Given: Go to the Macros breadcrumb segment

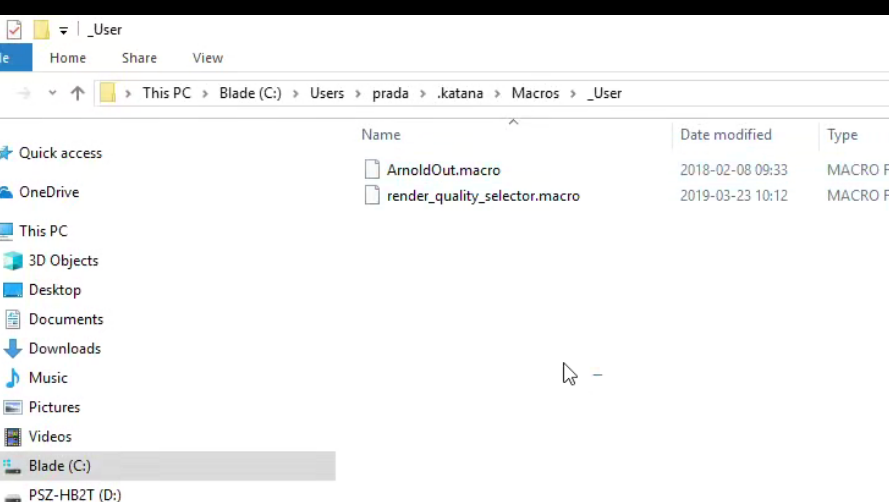Looking at the screenshot, I should (535, 93).
